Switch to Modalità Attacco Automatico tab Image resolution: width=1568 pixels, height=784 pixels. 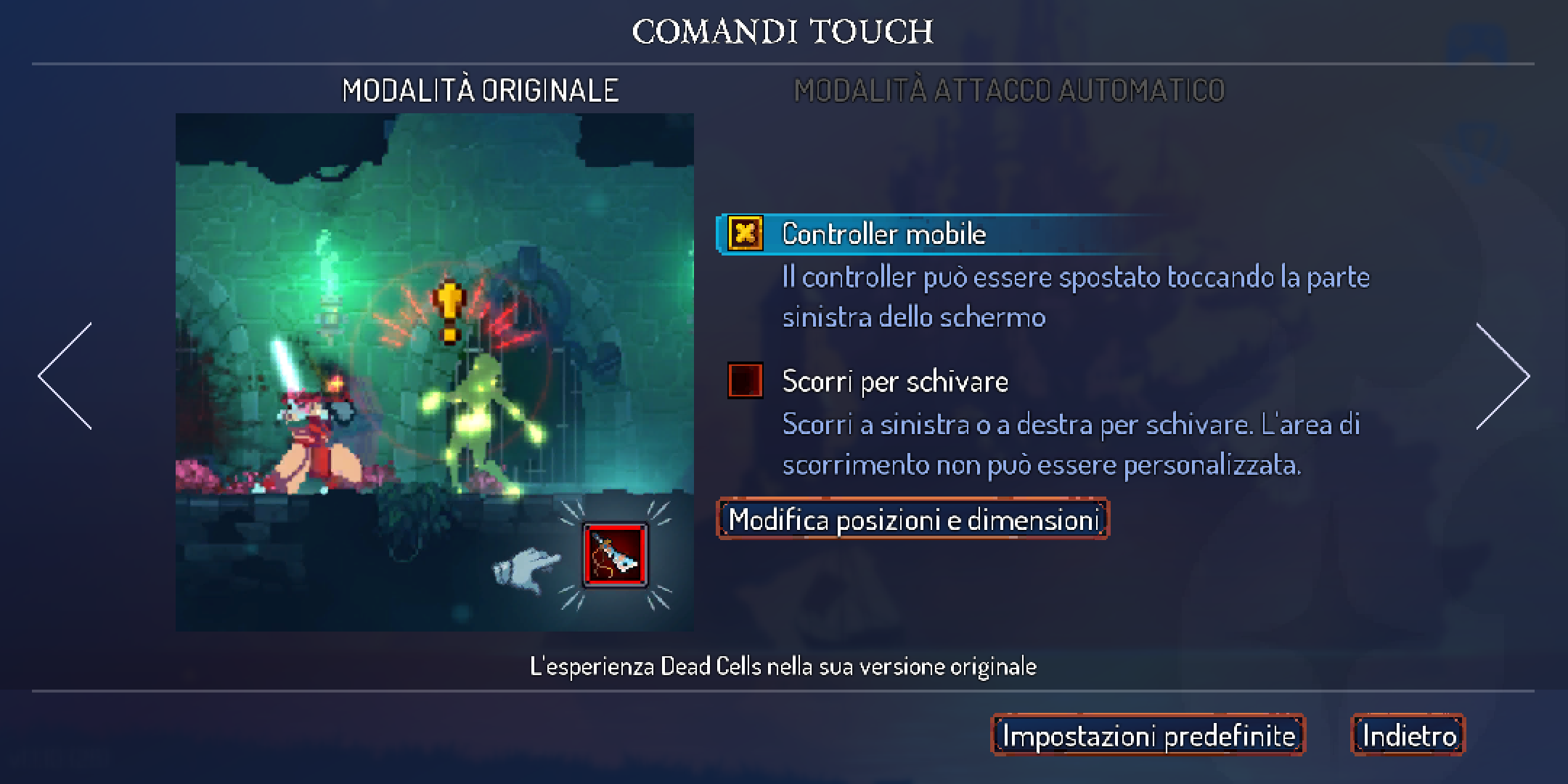coord(1009,90)
